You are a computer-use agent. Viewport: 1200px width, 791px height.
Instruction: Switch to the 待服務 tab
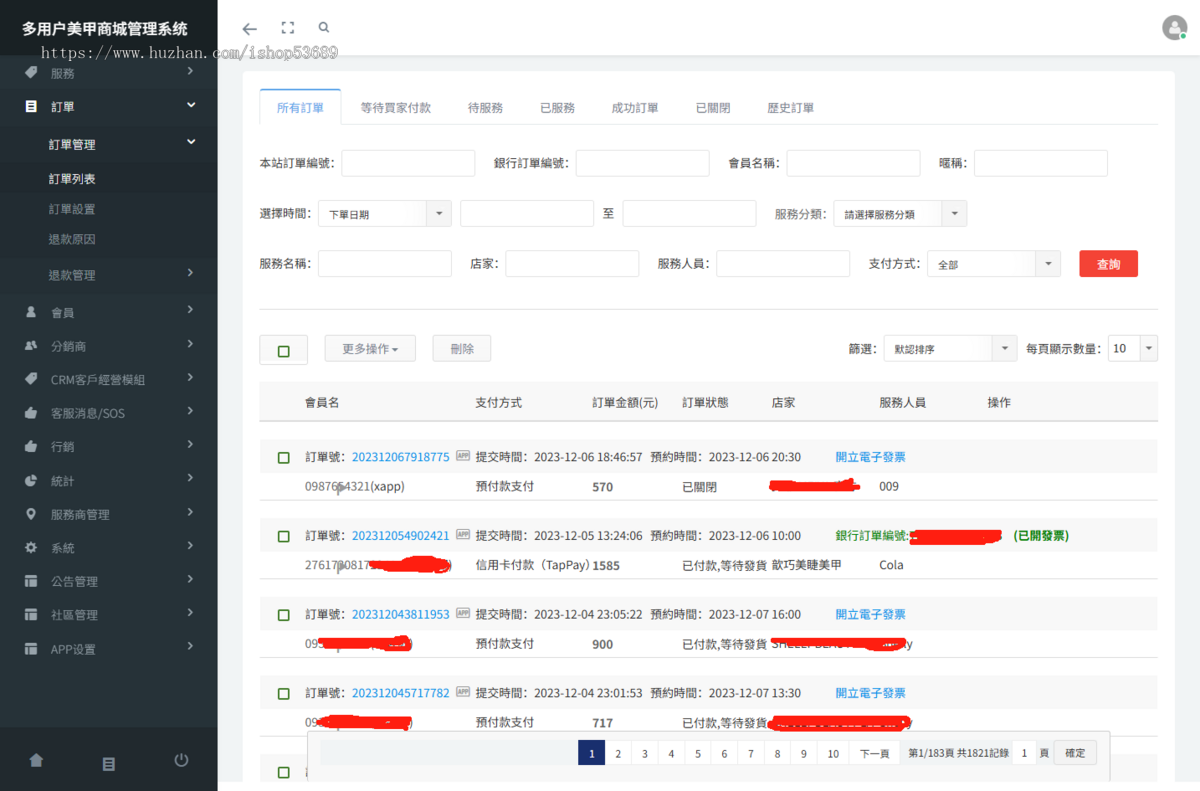click(485, 107)
